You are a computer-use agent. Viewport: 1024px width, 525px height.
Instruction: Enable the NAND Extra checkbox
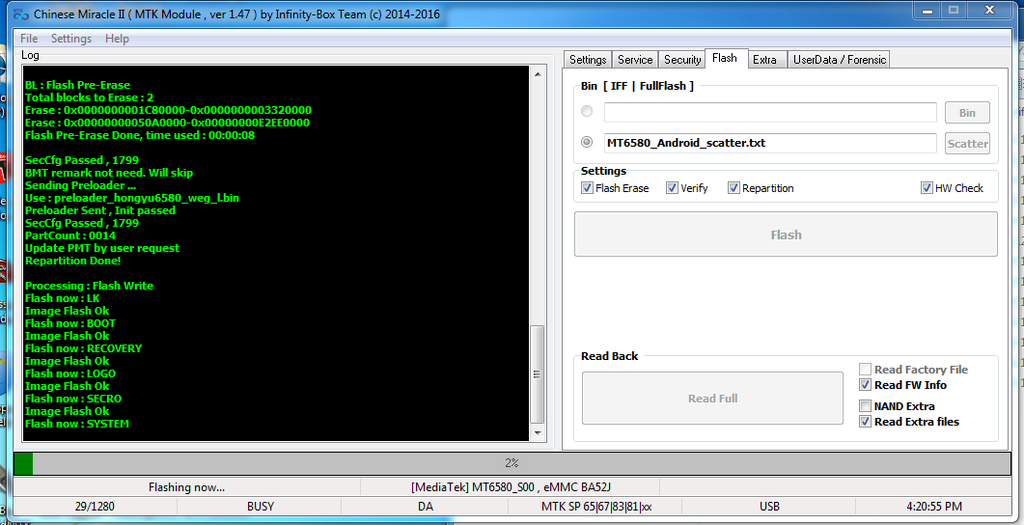click(x=865, y=406)
